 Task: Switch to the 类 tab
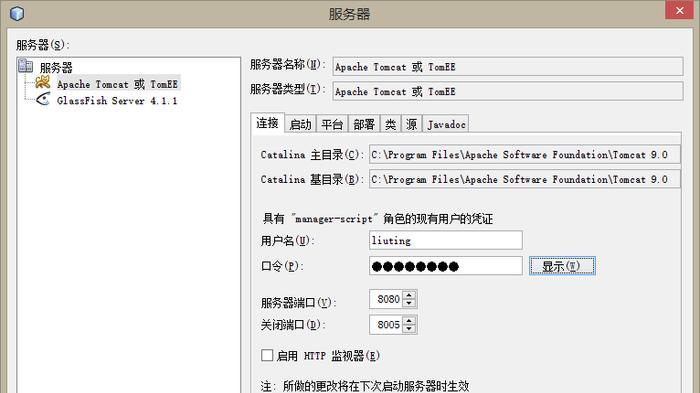click(x=391, y=124)
